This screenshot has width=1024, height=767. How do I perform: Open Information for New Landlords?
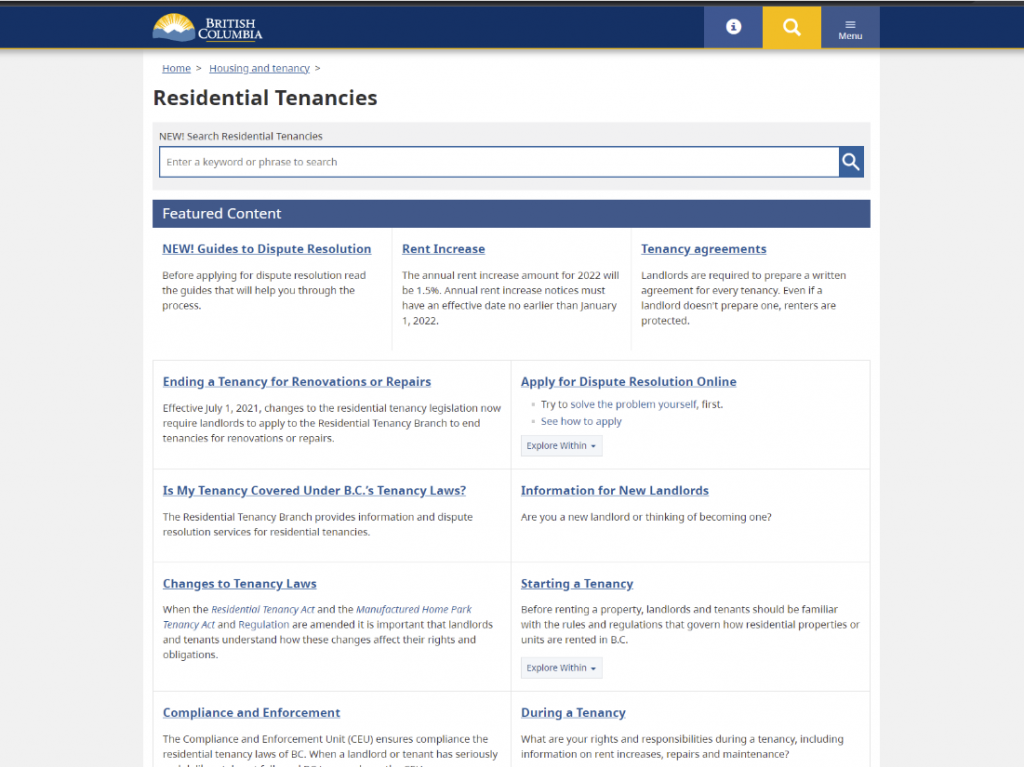point(615,491)
